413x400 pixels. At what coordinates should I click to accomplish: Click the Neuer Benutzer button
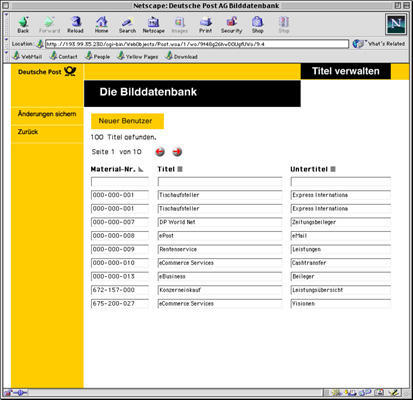click(x=127, y=121)
